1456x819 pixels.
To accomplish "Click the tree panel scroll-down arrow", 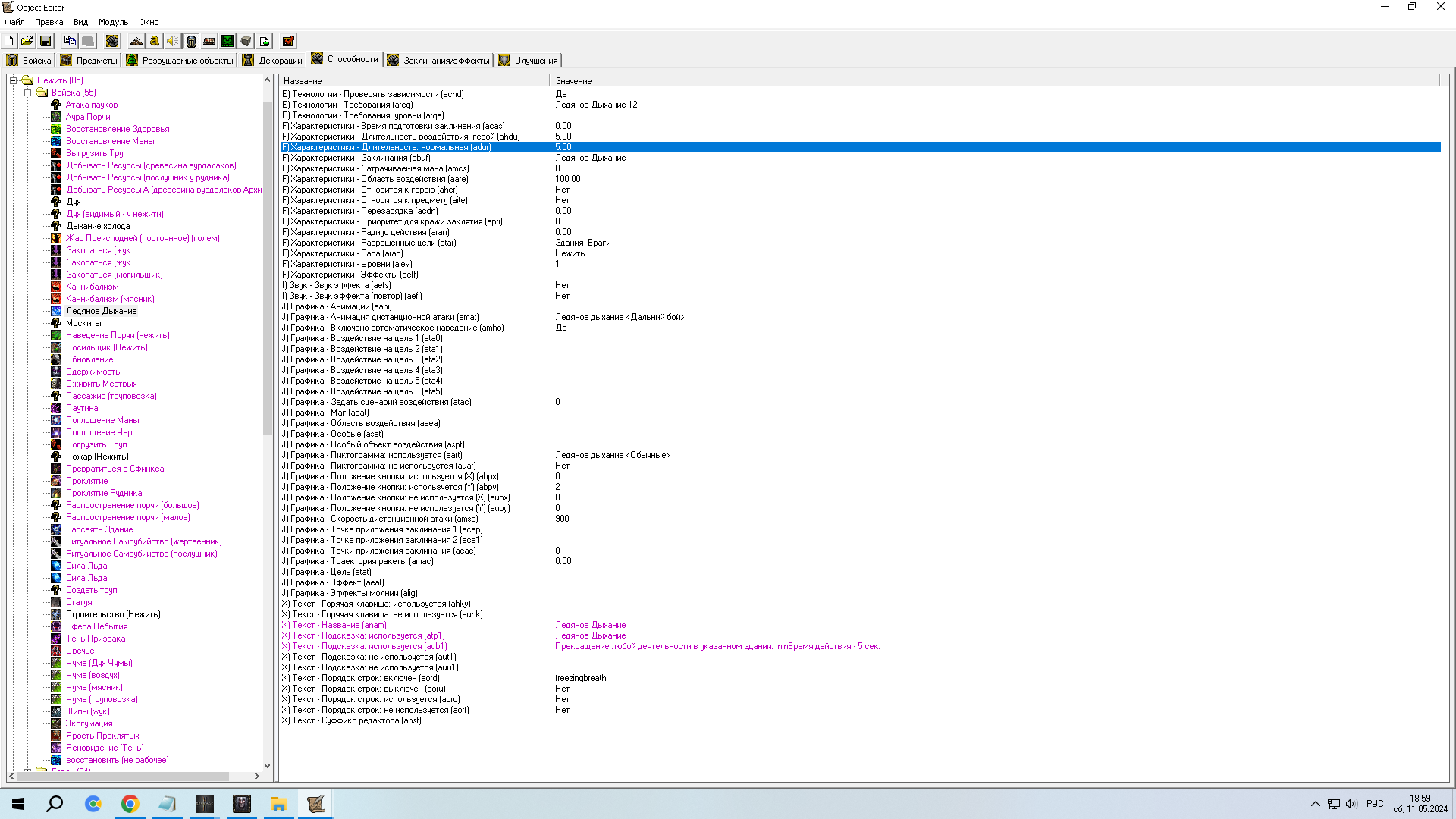I will 267,765.
